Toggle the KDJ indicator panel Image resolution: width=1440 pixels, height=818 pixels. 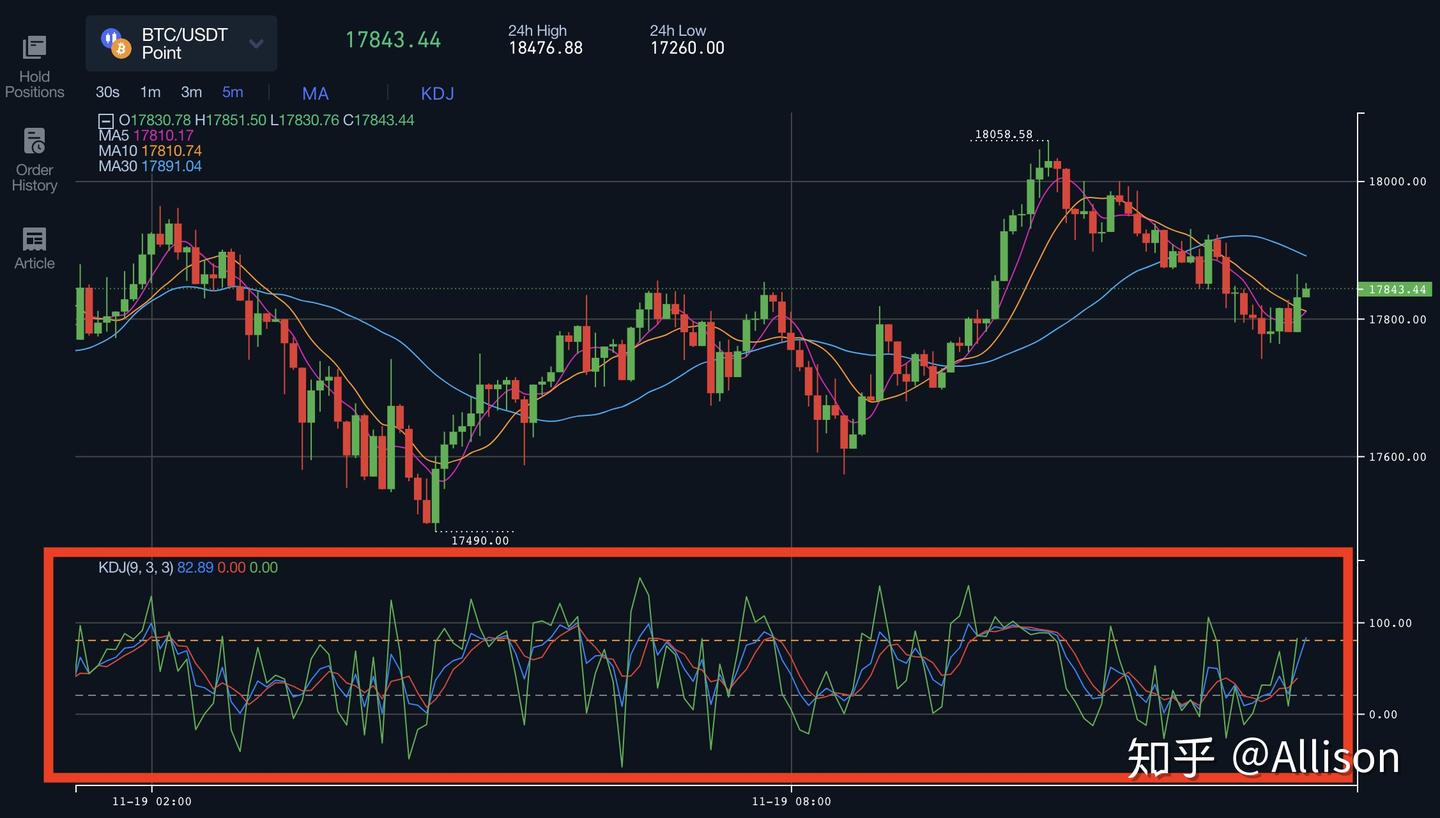click(437, 93)
